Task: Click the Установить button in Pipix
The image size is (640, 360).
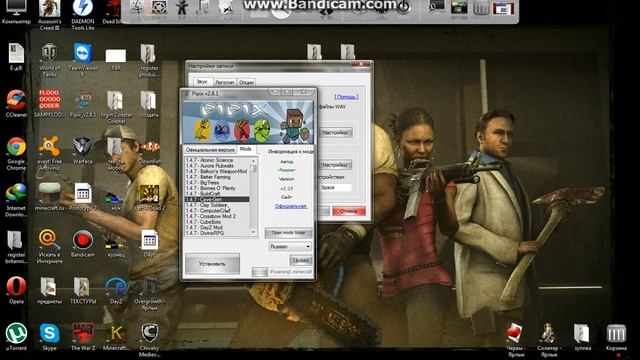Action: [x=212, y=264]
